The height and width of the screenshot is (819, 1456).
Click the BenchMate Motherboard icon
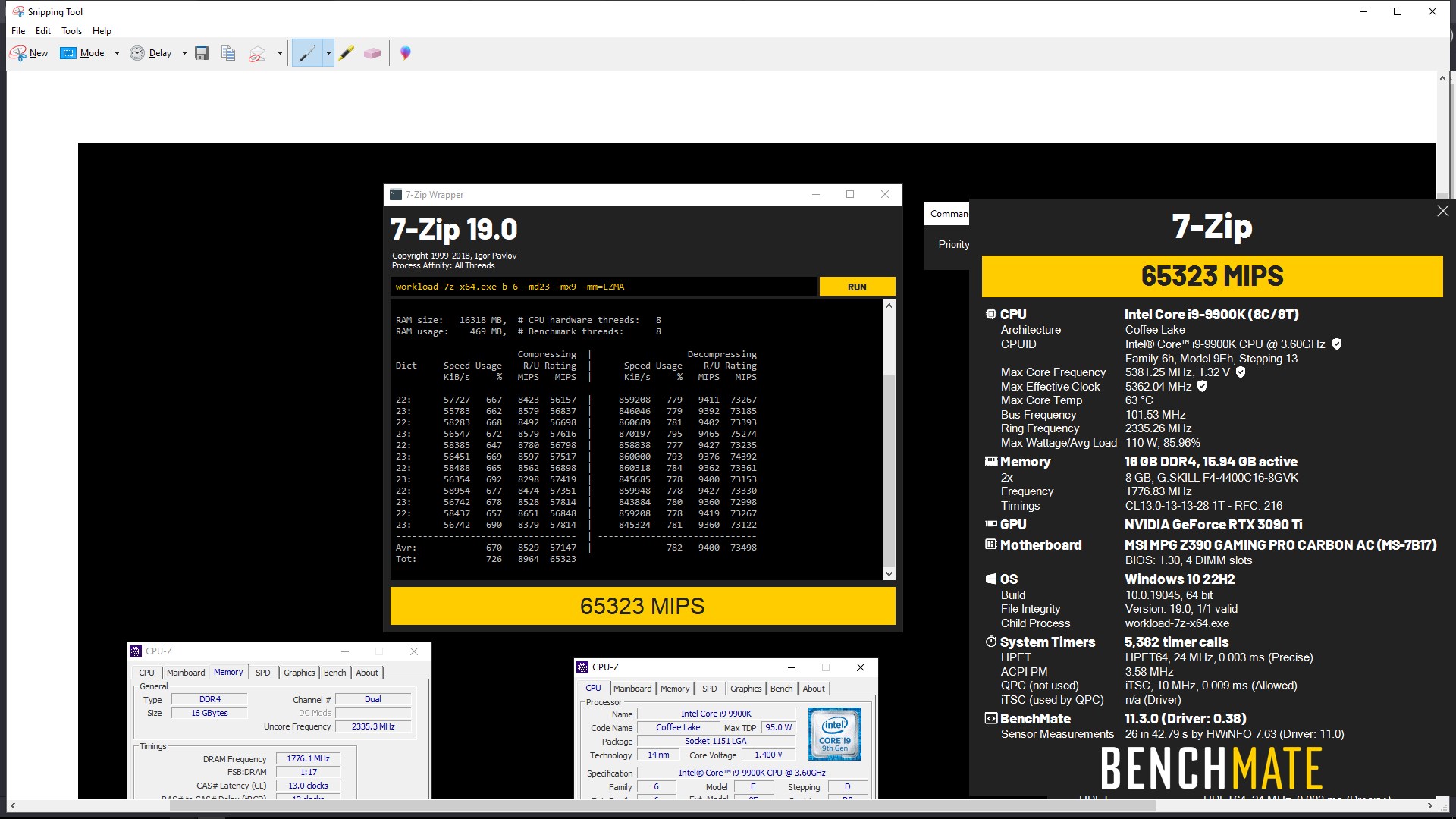pos(990,544)
